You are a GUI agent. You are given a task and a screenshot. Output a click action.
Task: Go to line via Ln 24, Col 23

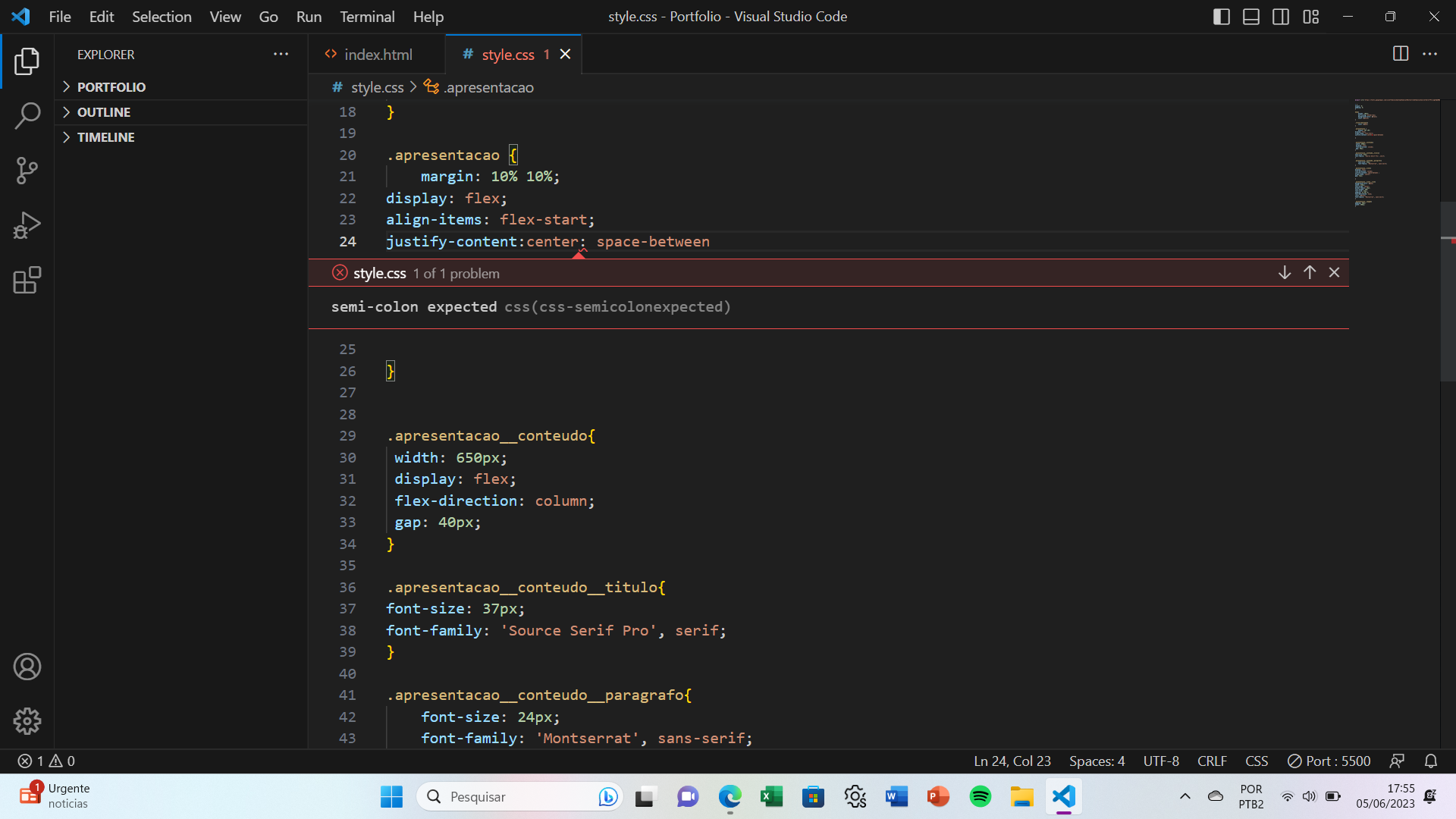[1012, 761]
